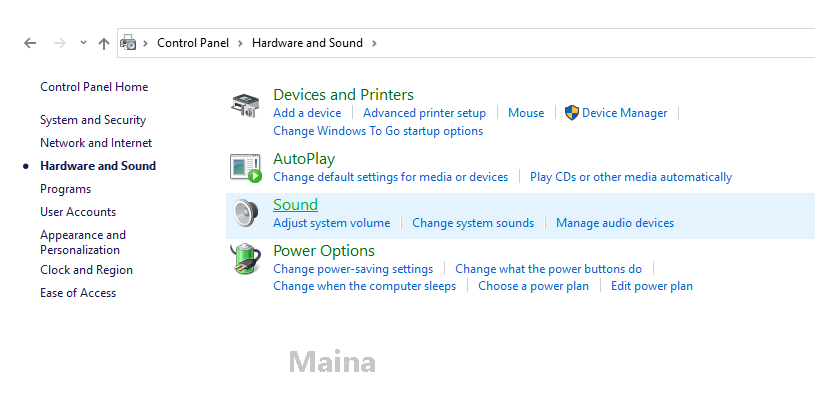The width and height of the screenshot is (840, 413).
Task: Select Control Panel in breadcrumb
Action: (x=193, y=43)
